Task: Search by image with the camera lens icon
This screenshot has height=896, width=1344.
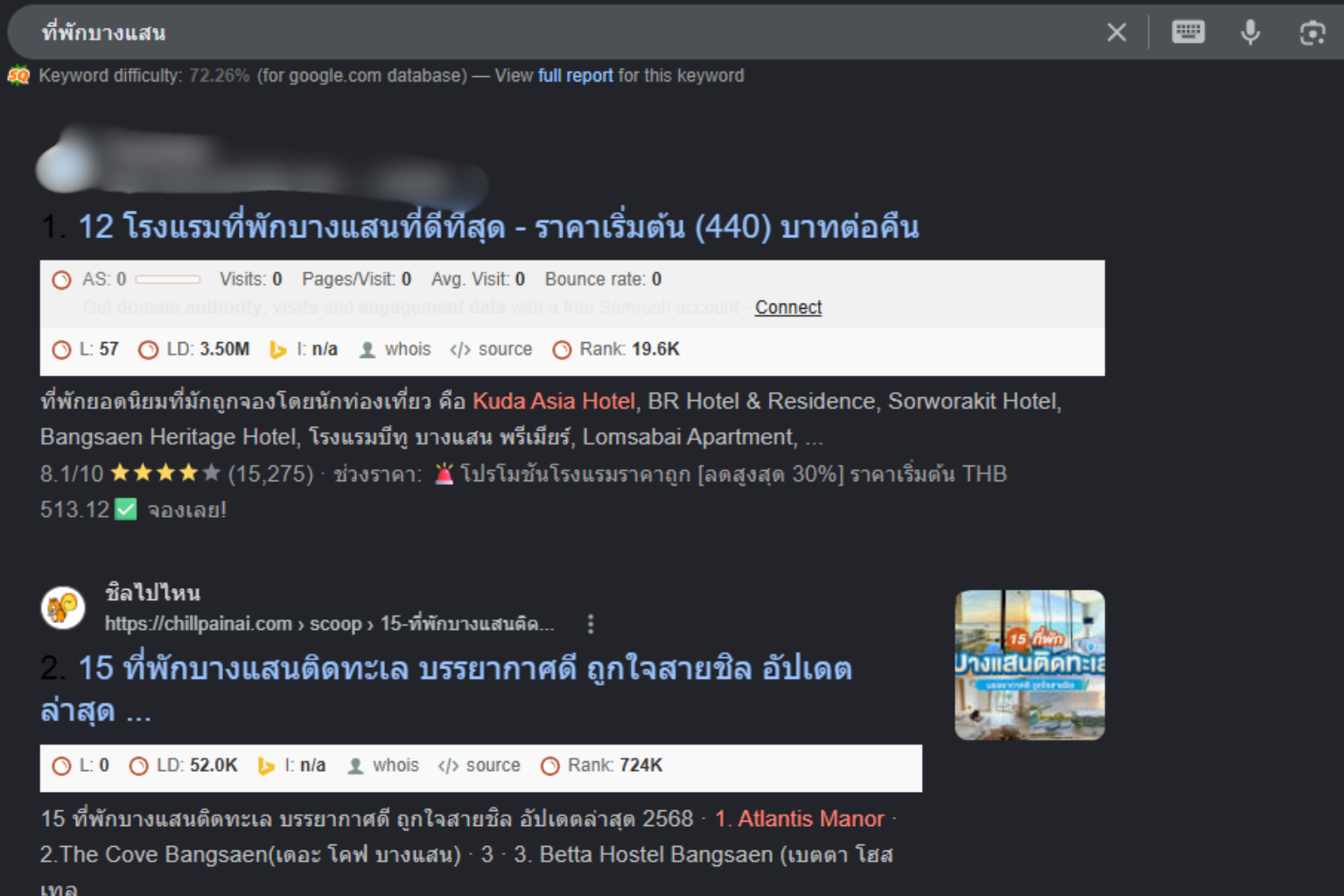Action: [1312, 32]
